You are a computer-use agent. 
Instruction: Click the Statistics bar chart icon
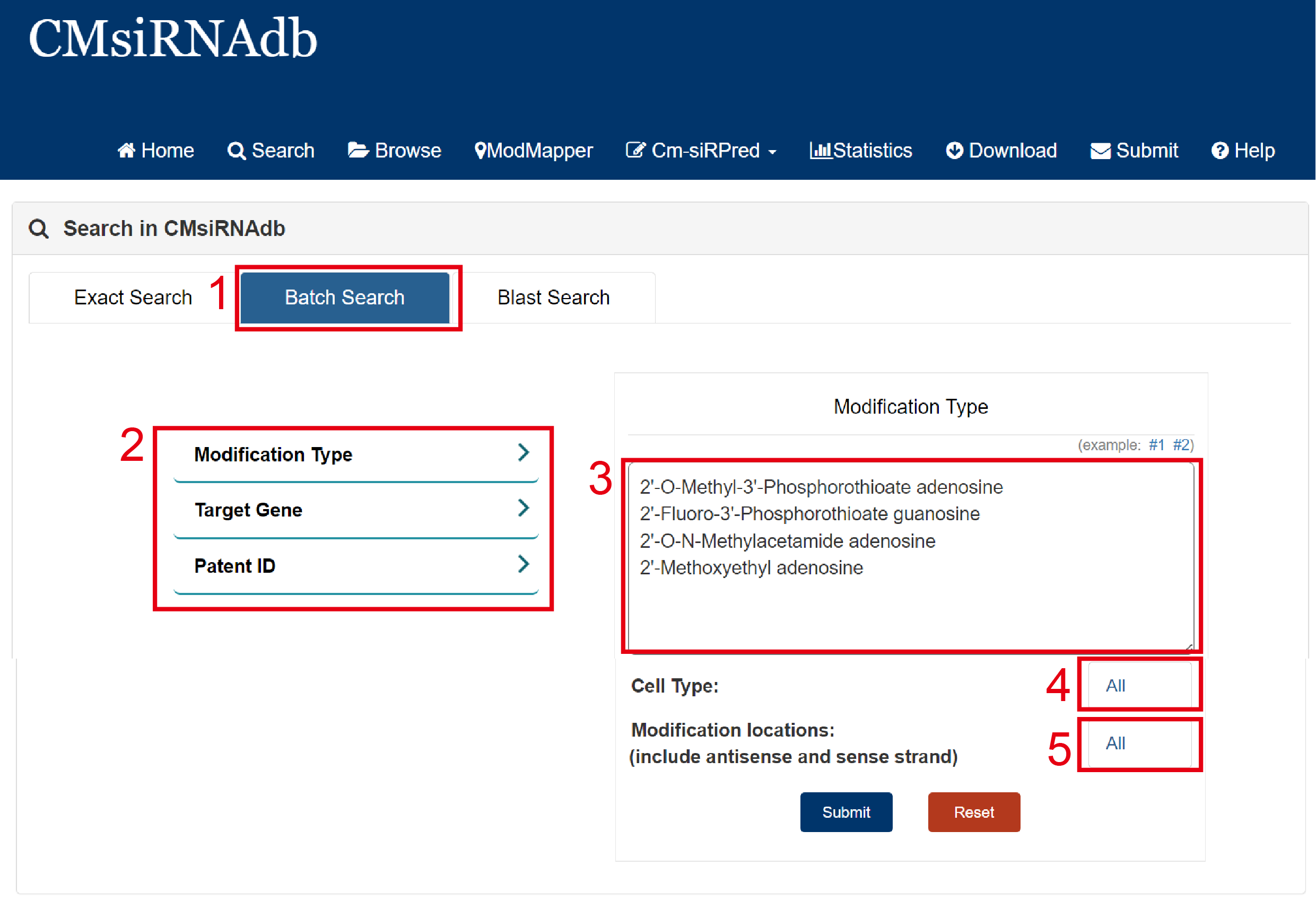pyautogui.click(x=820, y=151)
